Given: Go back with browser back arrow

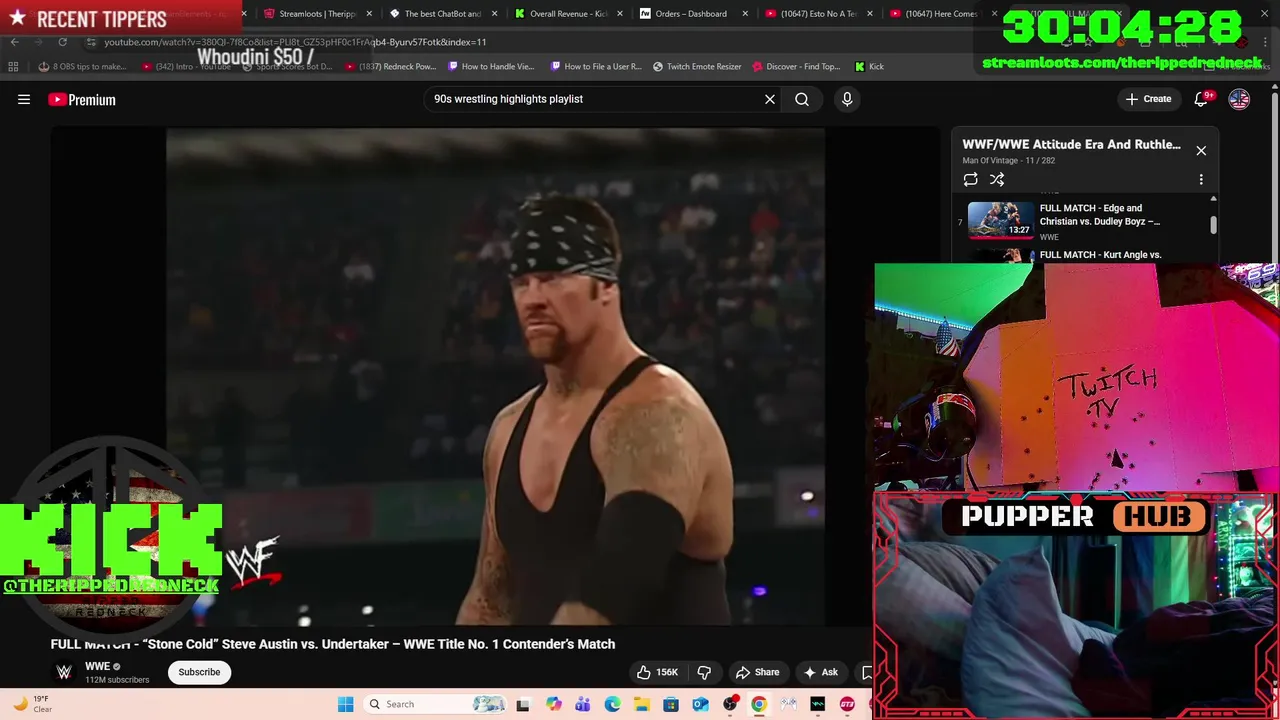Looking at the screenshot, I should 14,42.
